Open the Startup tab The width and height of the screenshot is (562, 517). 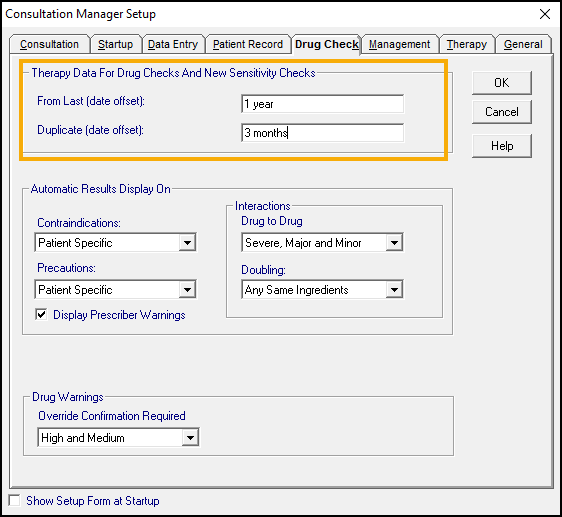point(115,44)
